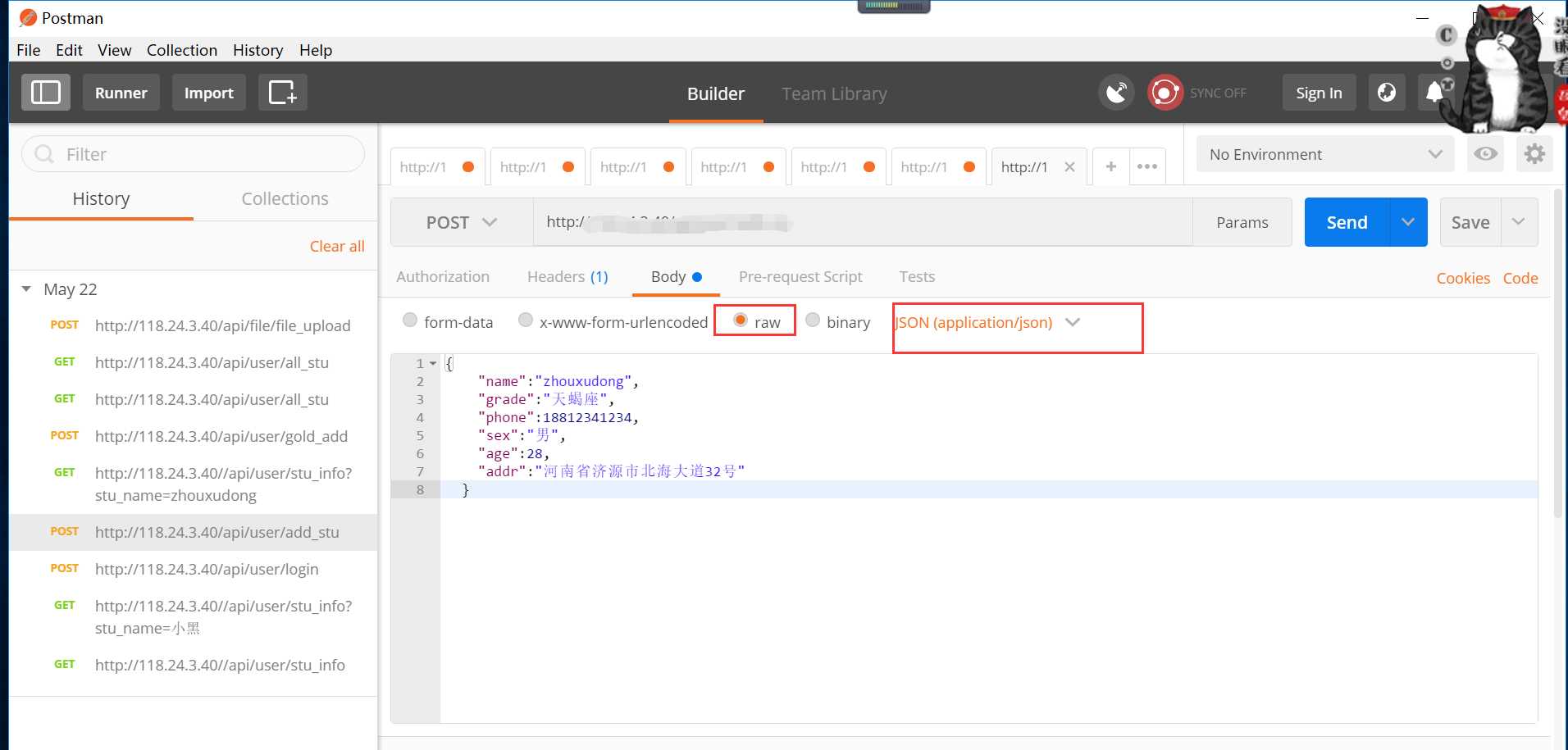
Task: Click the Import button
Action: pyautogui.click(x=209, y=93)
